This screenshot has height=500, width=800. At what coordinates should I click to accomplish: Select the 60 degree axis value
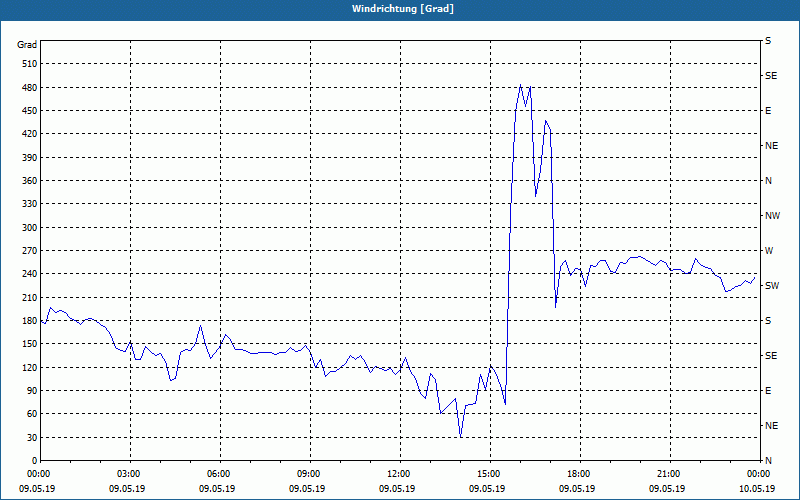[32, 414]
